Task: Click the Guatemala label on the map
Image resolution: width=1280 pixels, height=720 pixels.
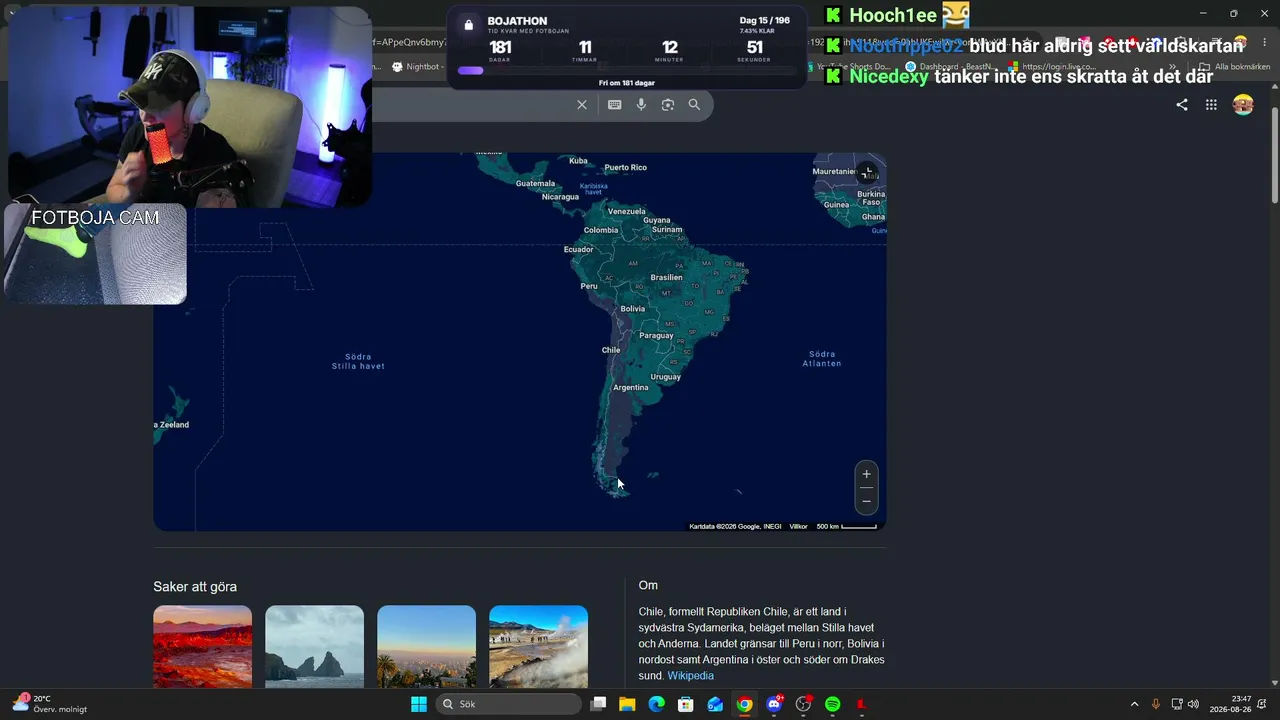Action: [536, 183]
